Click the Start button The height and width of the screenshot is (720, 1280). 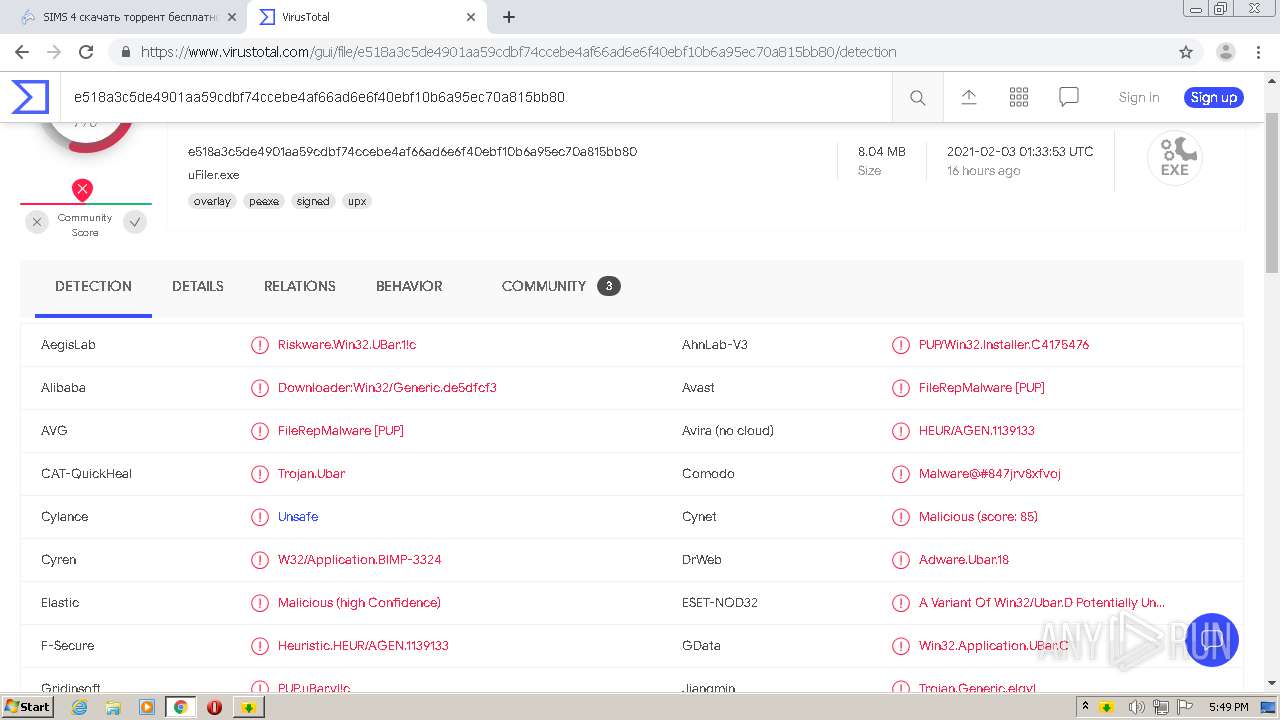(x=27, y=707)
